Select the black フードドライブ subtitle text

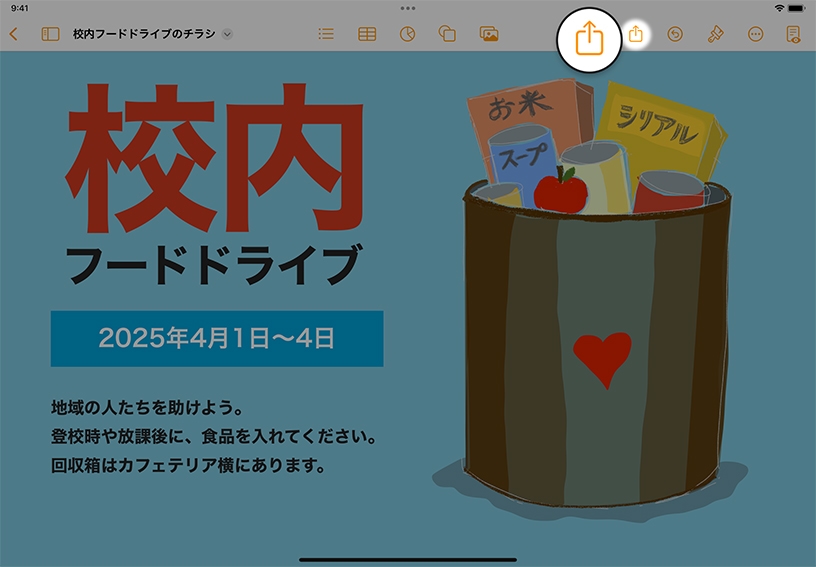pyautogui.click(x=211, y=265)
